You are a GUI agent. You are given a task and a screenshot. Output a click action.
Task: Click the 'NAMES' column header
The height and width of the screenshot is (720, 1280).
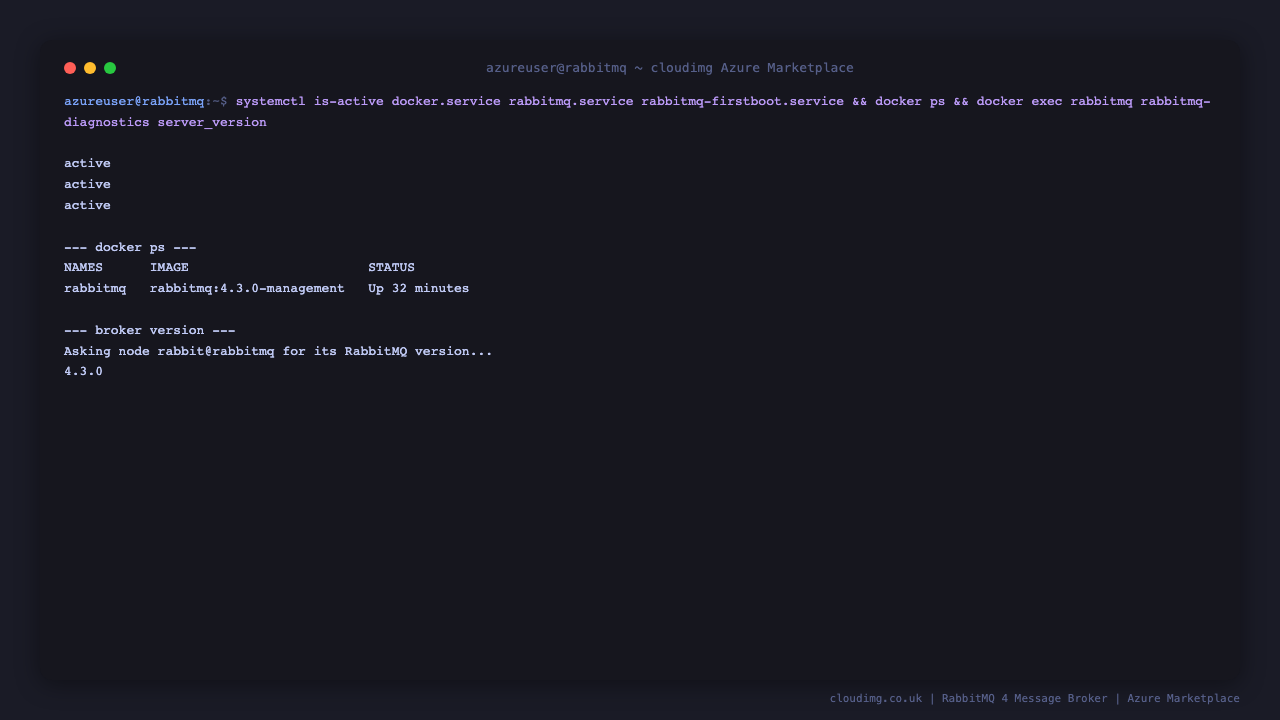pos(83,267)
